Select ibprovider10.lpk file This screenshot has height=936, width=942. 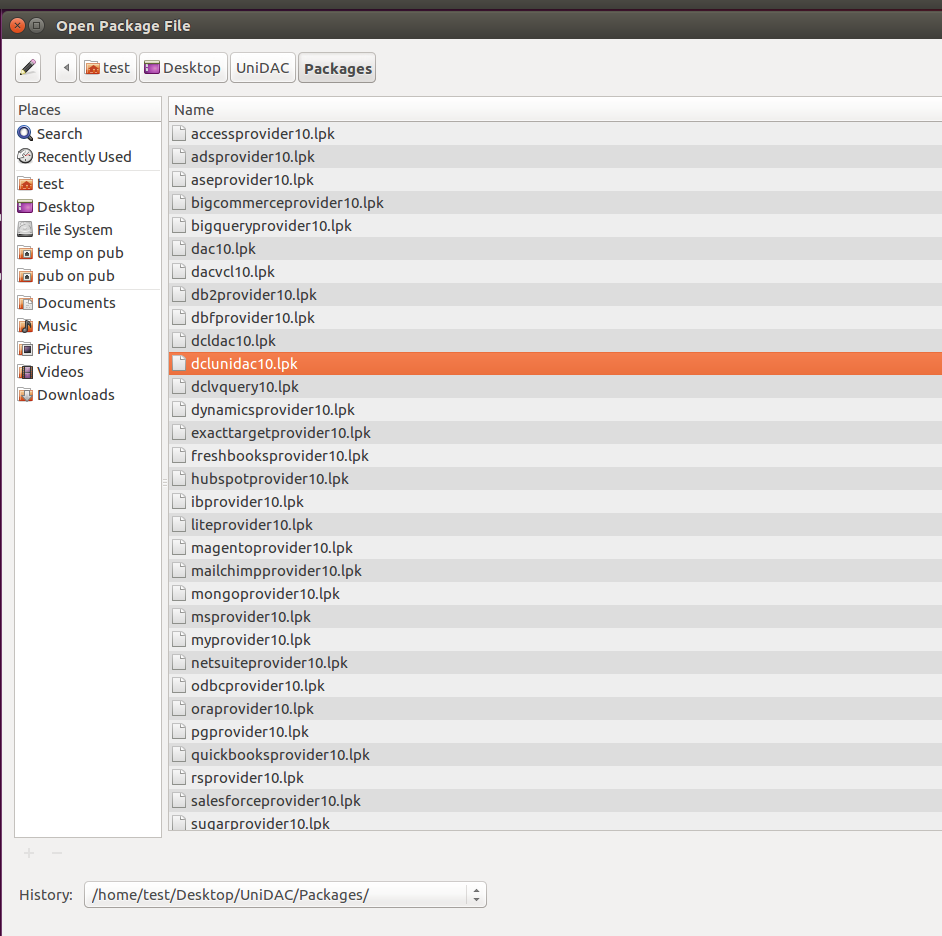click(x=556, y=502)
